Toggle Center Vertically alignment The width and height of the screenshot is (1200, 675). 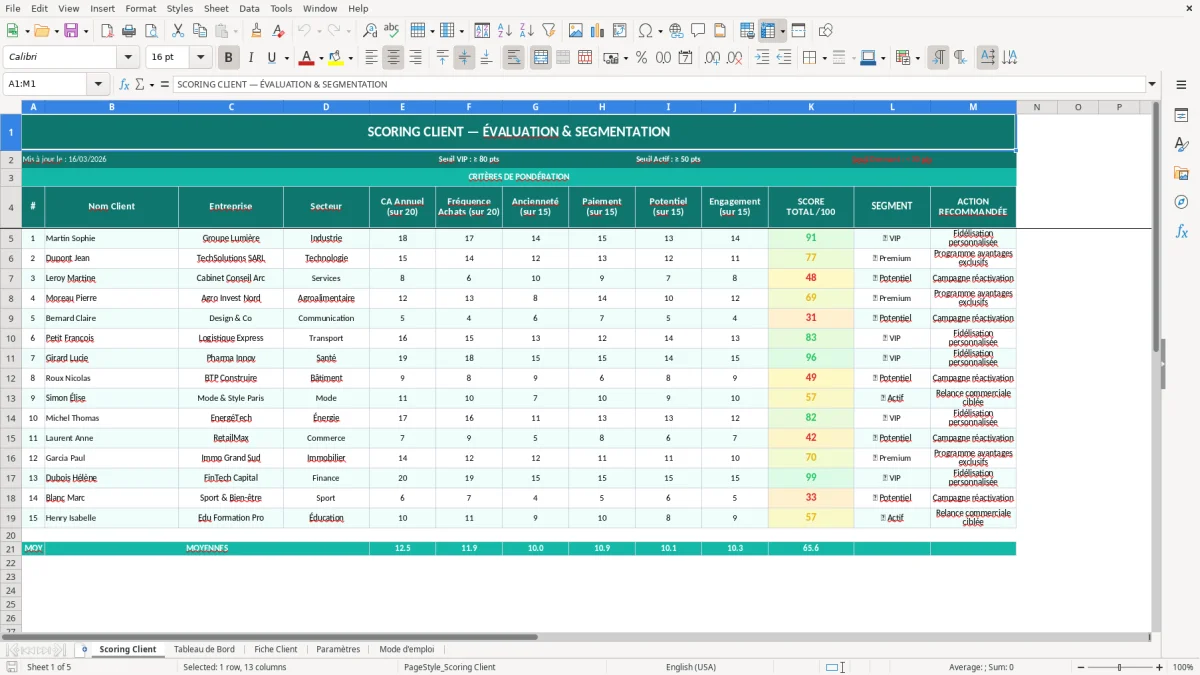[464, 58]
